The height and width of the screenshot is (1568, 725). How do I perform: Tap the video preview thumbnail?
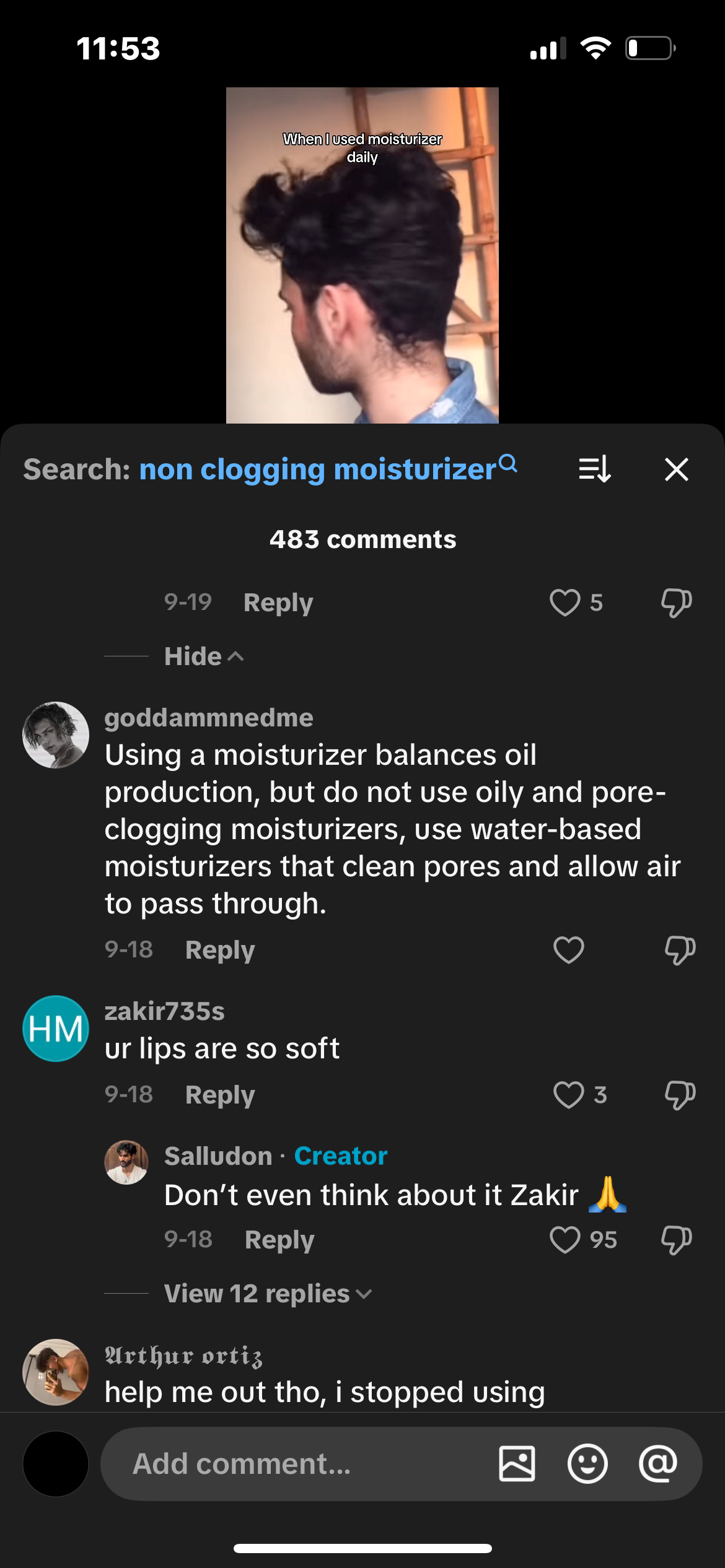click(x=362, y=255)
